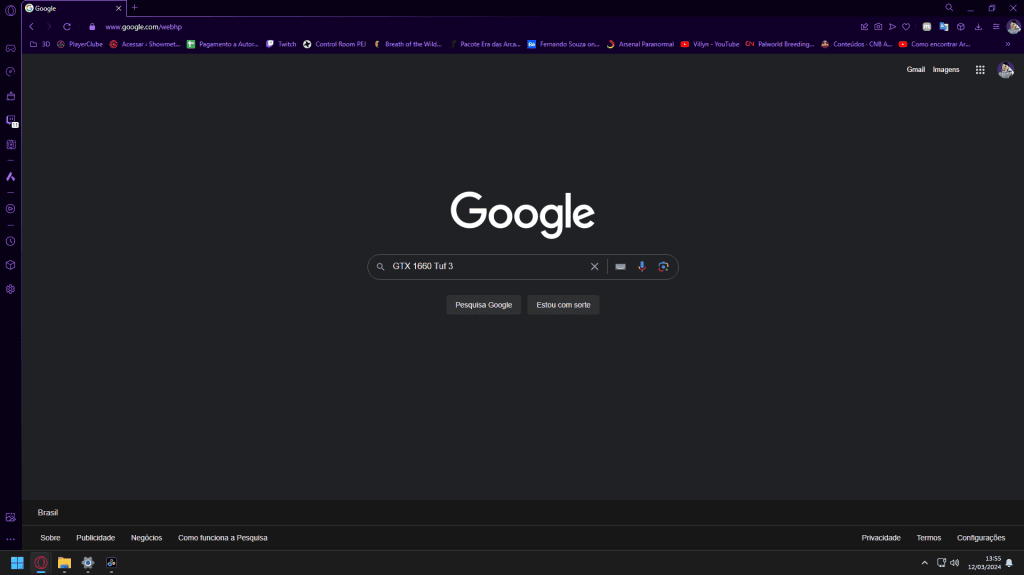1024x575 pixels.
Task: Open Fernando Souza Behance bookmark
Action: (x=563, y=44)
